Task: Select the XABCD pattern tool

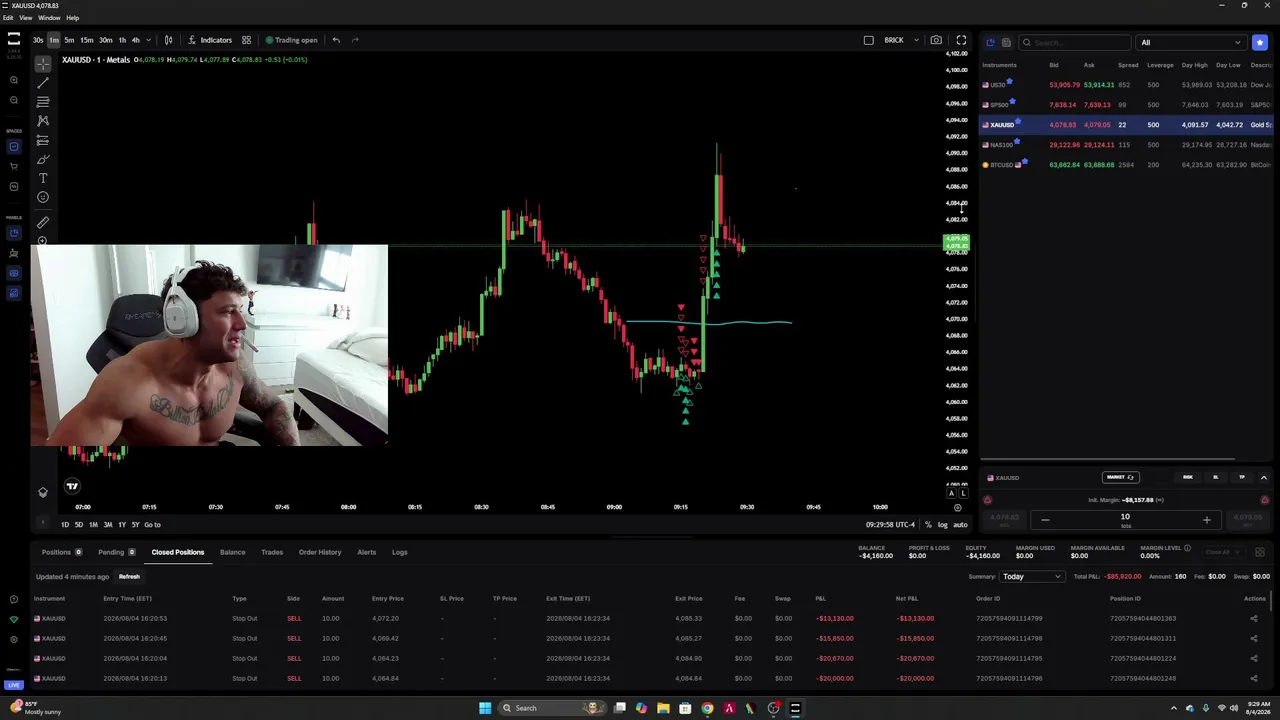Action: pyautogui.click(x=43, y=120)
